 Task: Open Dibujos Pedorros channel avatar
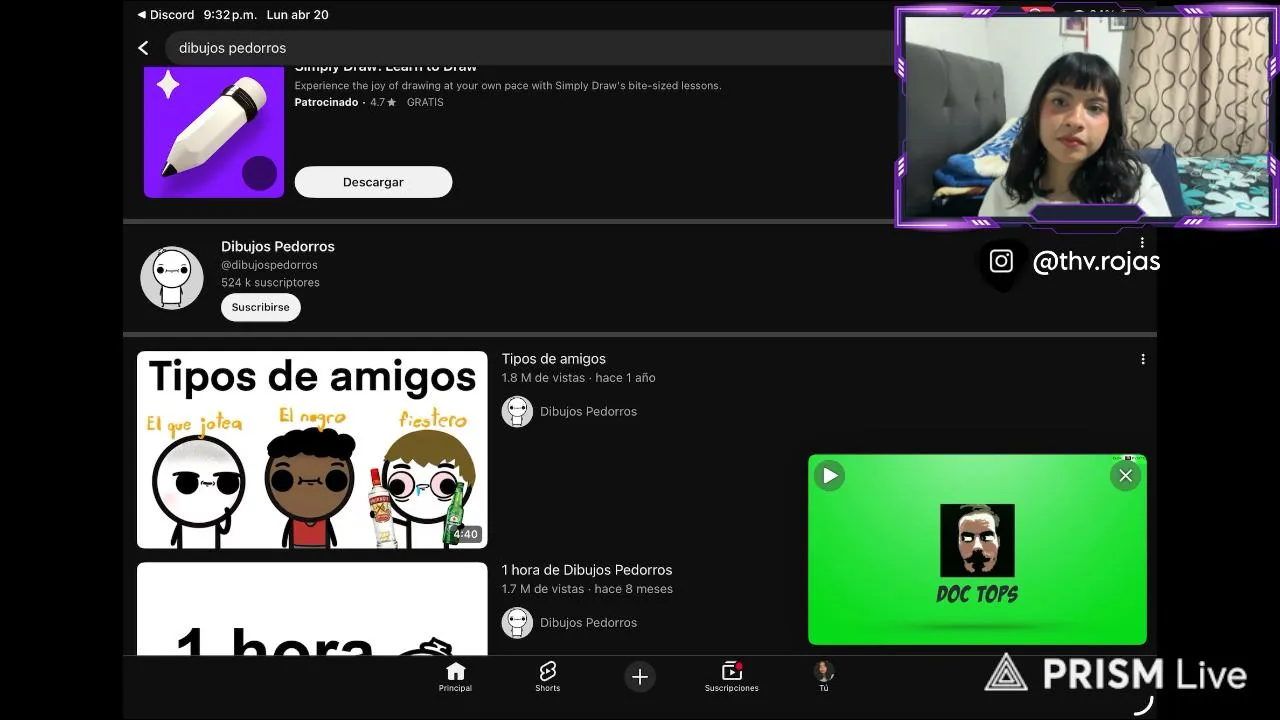172,278
